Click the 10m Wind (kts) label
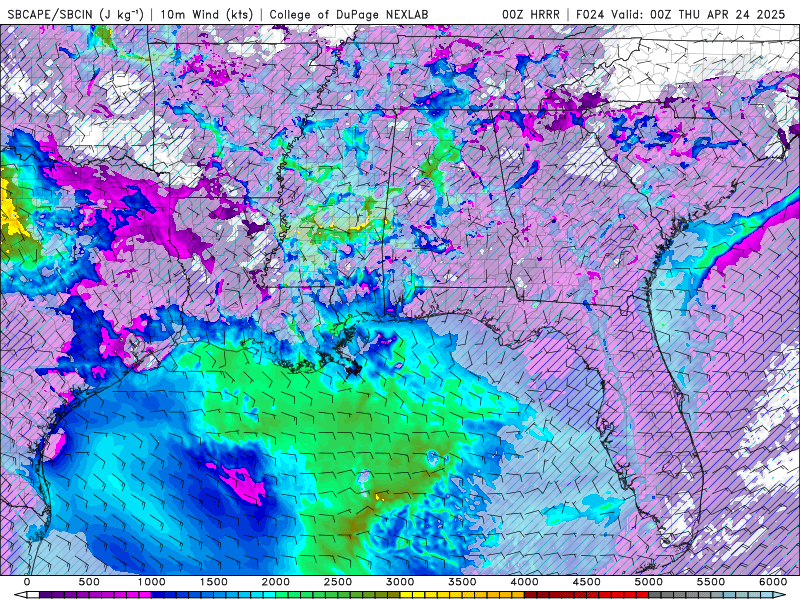The height and width of the screenshot is (600, 800). [x=207, y=14]
